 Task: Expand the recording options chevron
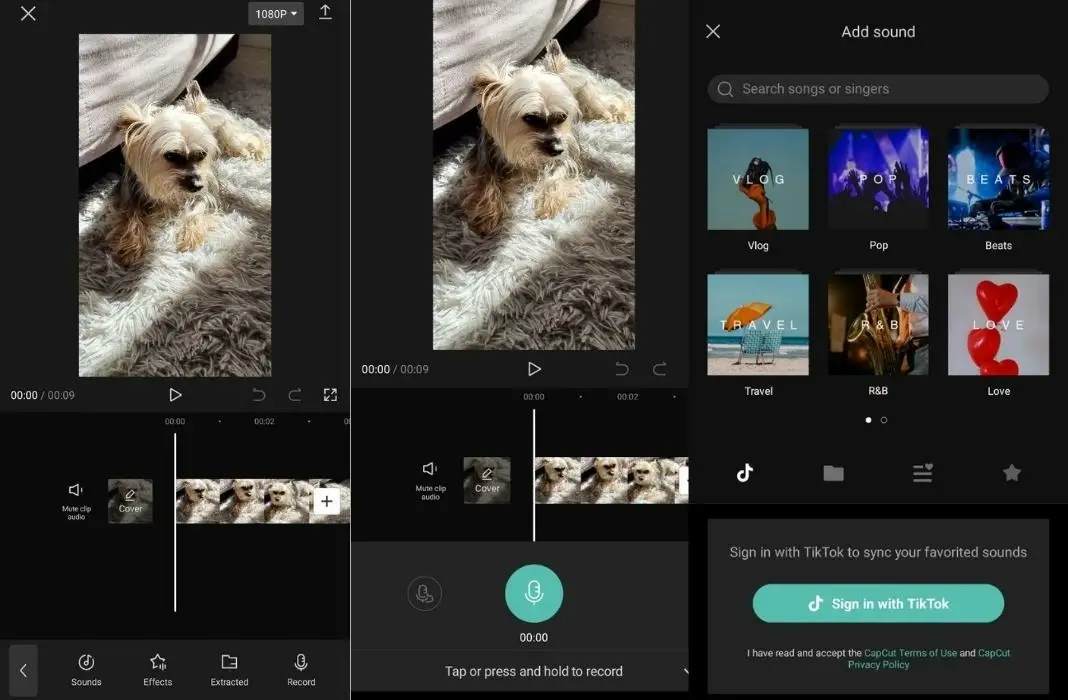686,671
